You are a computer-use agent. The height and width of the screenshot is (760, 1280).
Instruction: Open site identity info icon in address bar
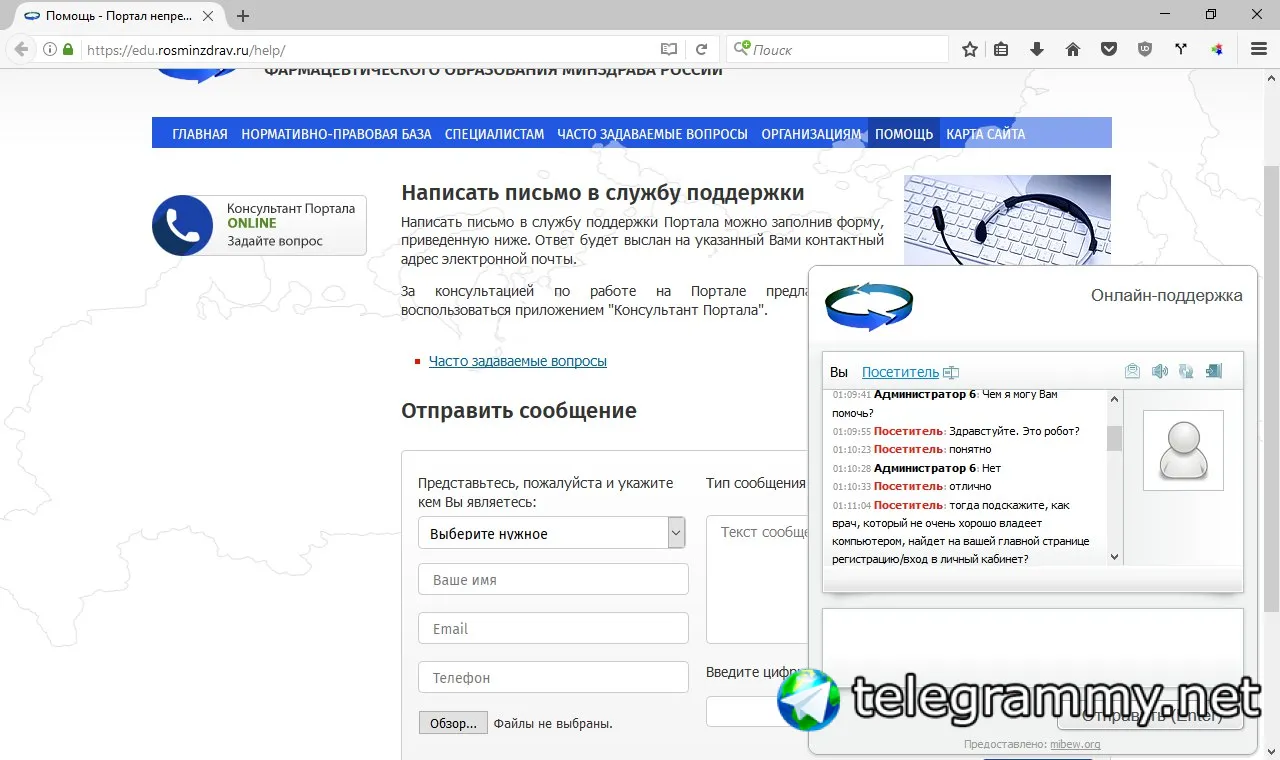pyautogui.click(x=49, y=49)
